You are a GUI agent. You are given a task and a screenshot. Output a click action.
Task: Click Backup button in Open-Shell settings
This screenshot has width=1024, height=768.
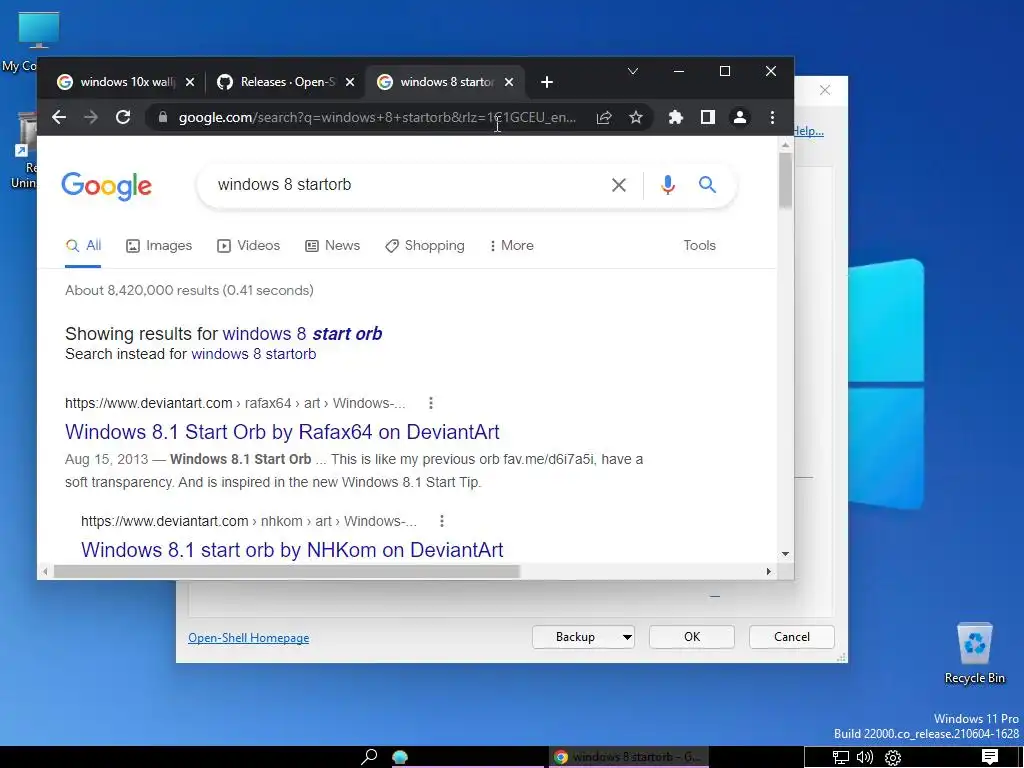575,637
